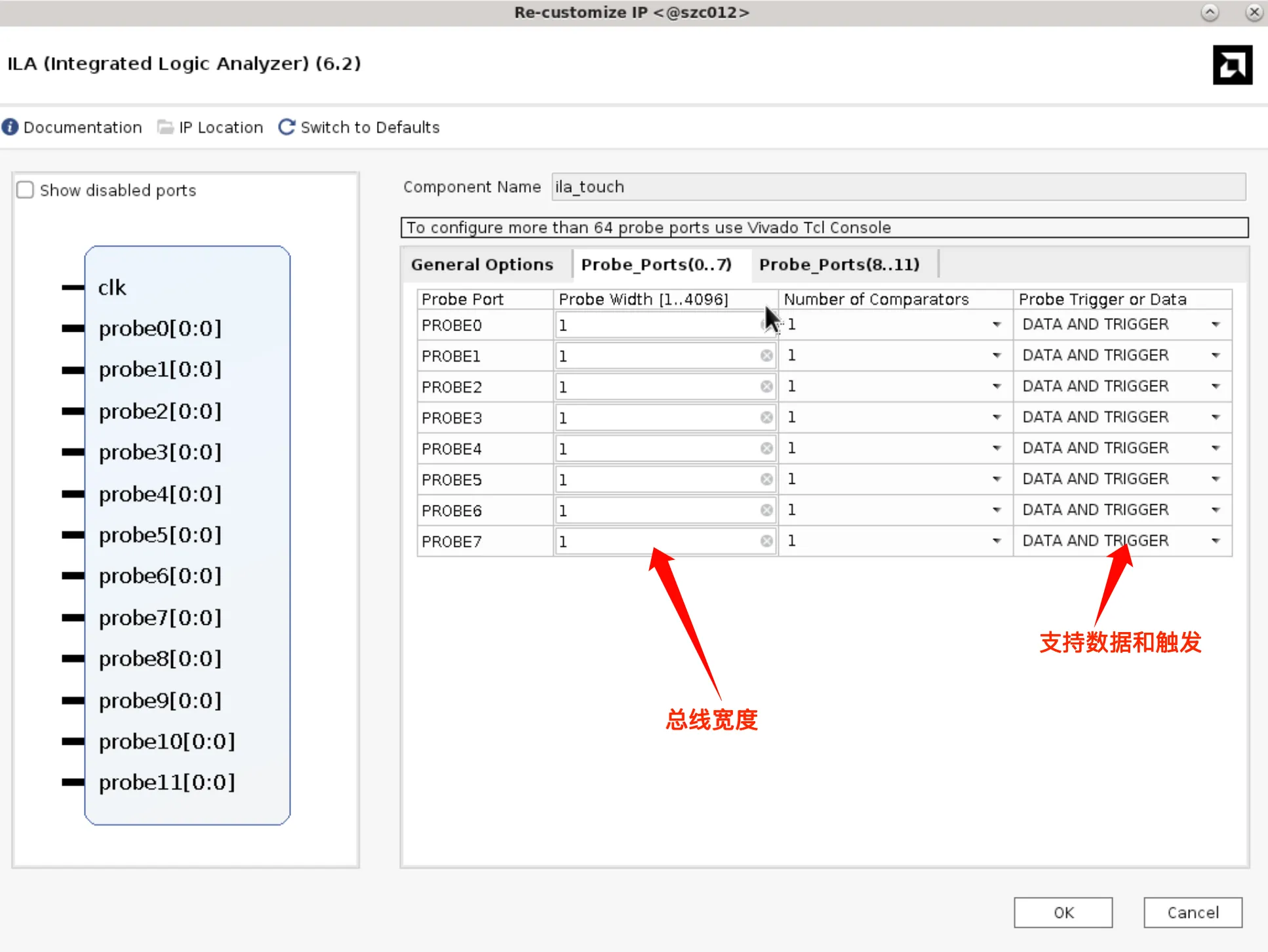
Task: Click the roll-up arrow icon in title bar
Action: [1210, 12]
